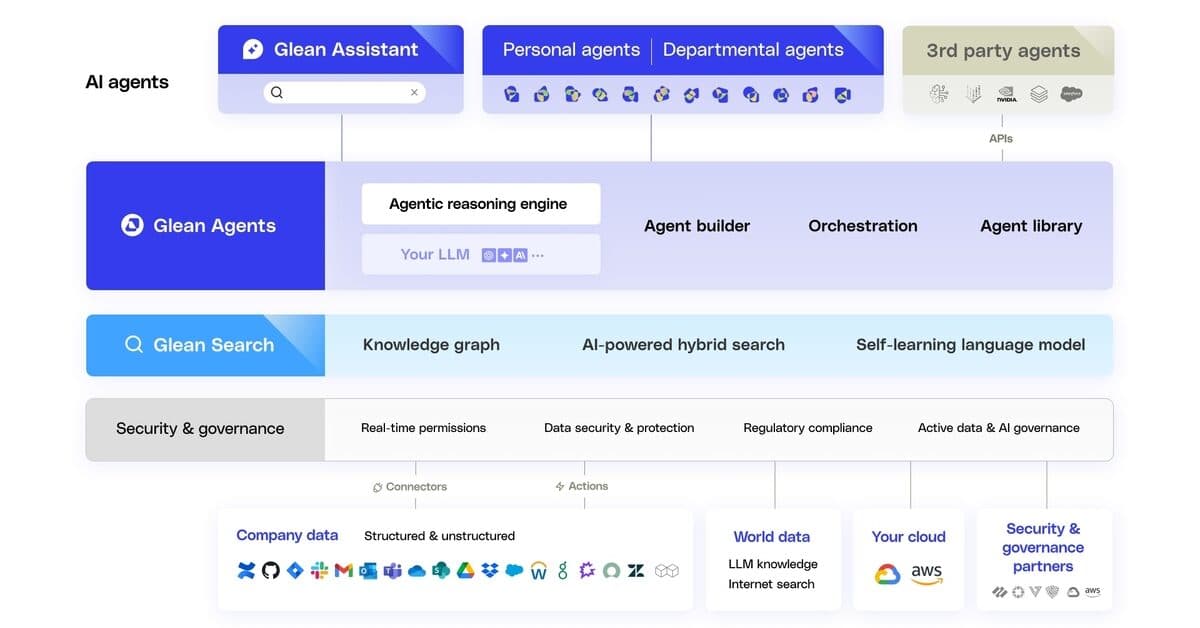1200x628 pixels.
Task: Click the SharePoint icon
Action: [x=441, y=570]
